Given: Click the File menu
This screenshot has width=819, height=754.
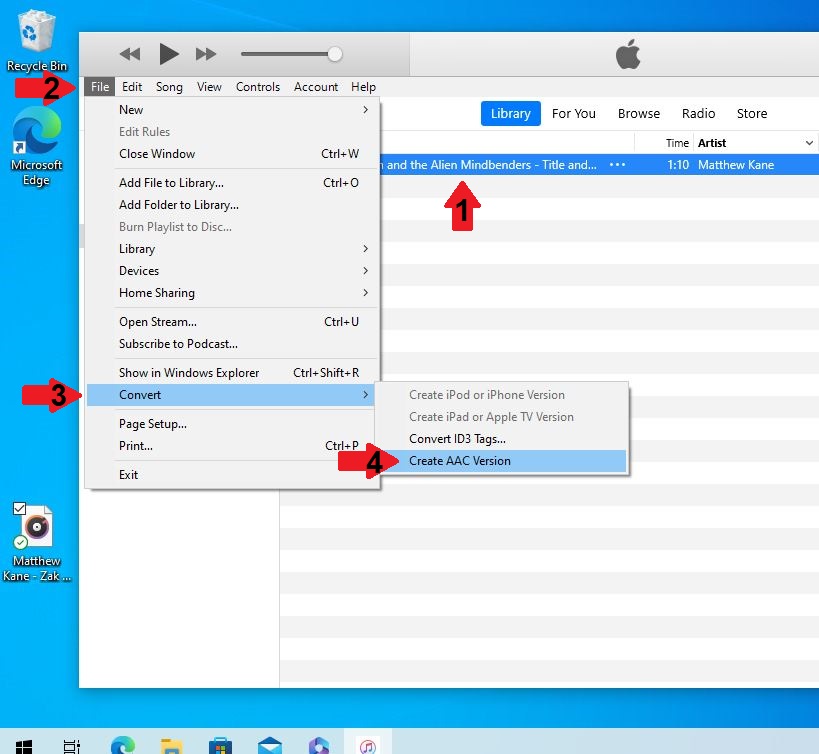Looking at the screenshot, I should 100,87.
